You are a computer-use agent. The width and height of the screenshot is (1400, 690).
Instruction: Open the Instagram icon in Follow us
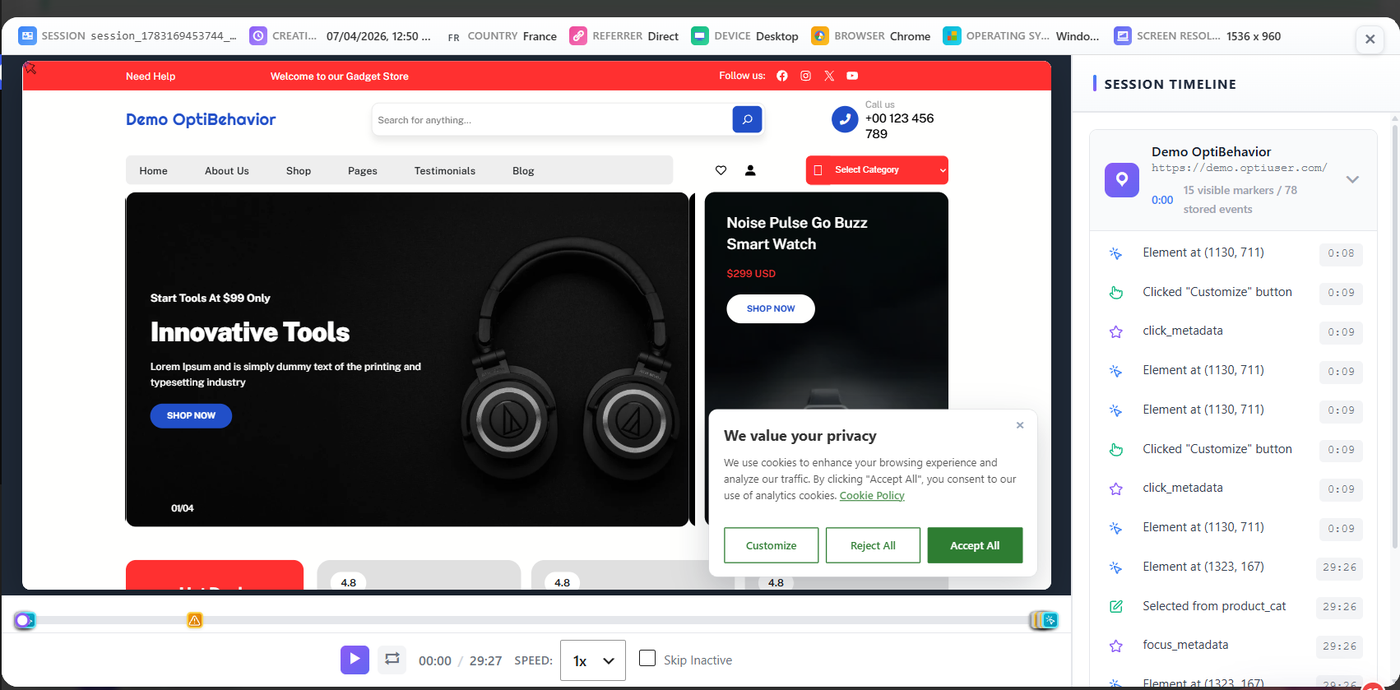(805, 76)
